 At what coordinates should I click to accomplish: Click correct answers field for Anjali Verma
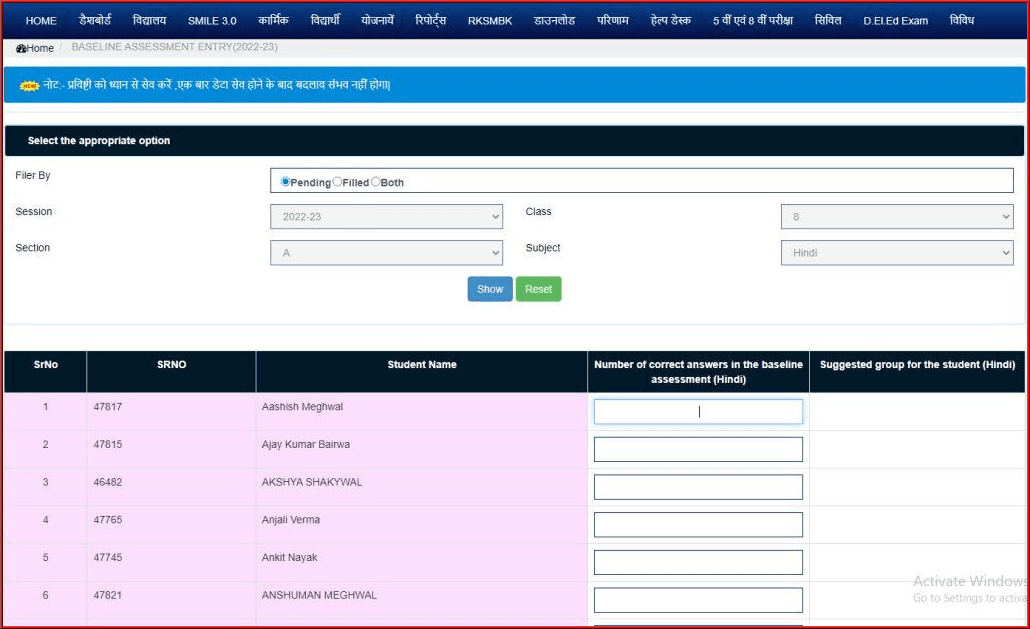(698, 525)
